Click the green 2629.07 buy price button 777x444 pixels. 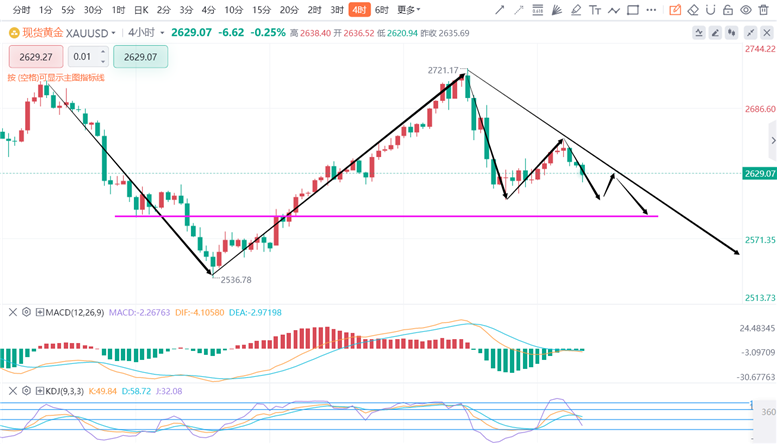(x=140, y=56)
